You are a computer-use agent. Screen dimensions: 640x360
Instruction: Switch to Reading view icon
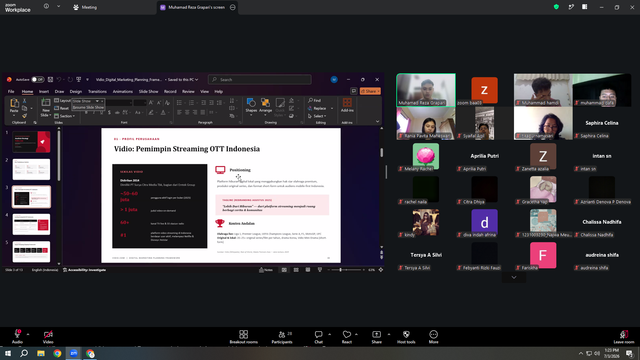tap(308, 270)
